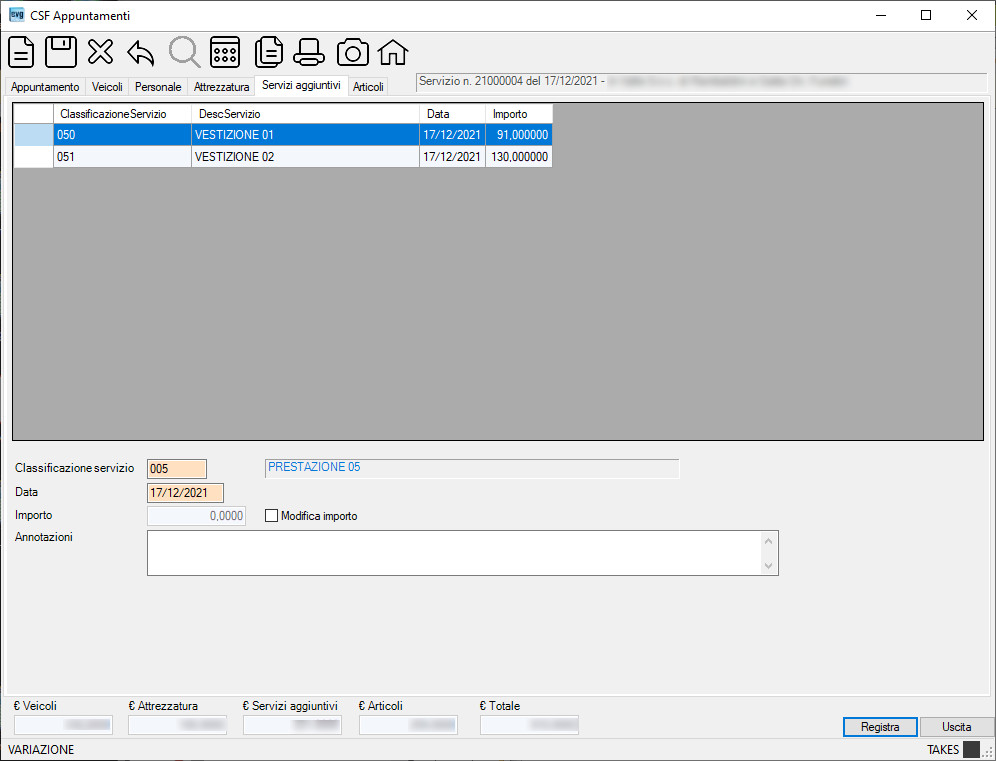996x761 pixels.
Task: Click the Classificazione servizio code field
Action: click(x=177, y=469)
